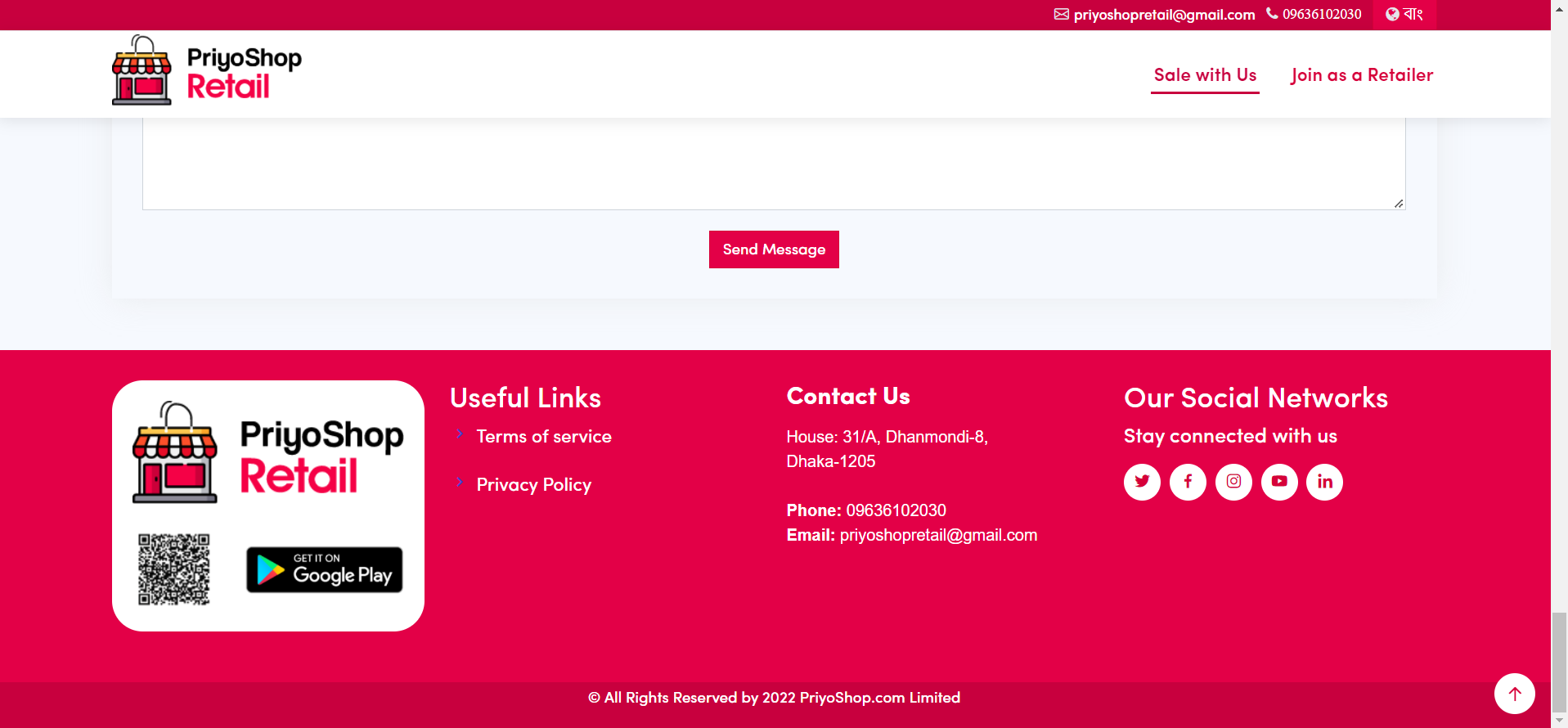Click the Contact Us heading
The image size is (1568, 728).
[x=848, y=396]
